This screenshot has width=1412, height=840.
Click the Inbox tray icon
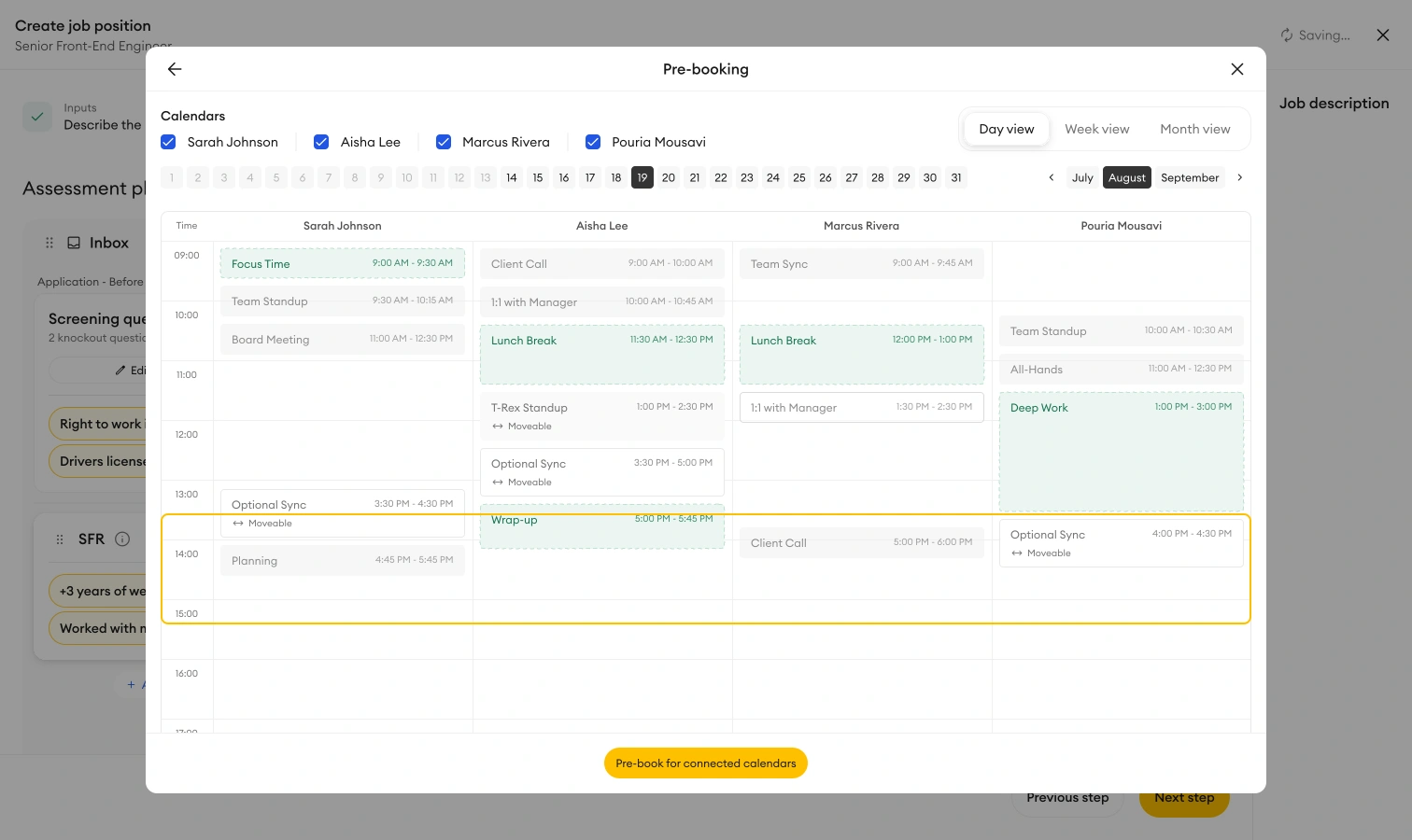74,243
